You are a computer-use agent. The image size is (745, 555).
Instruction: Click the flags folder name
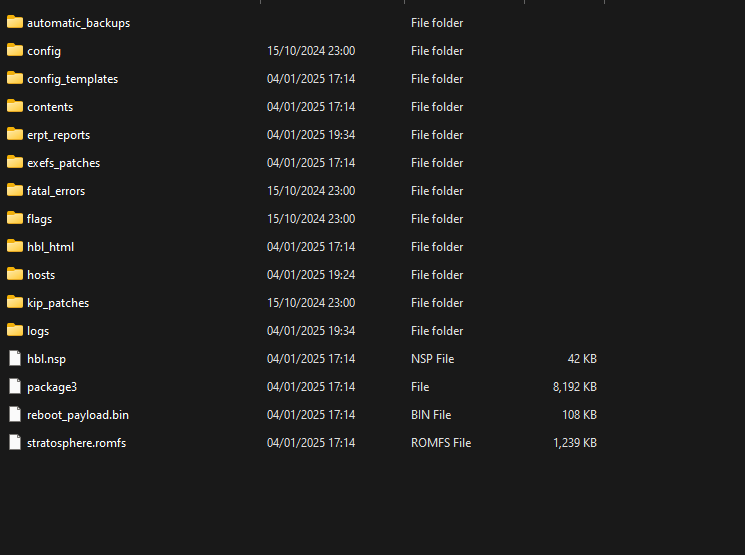pos(39,219)
